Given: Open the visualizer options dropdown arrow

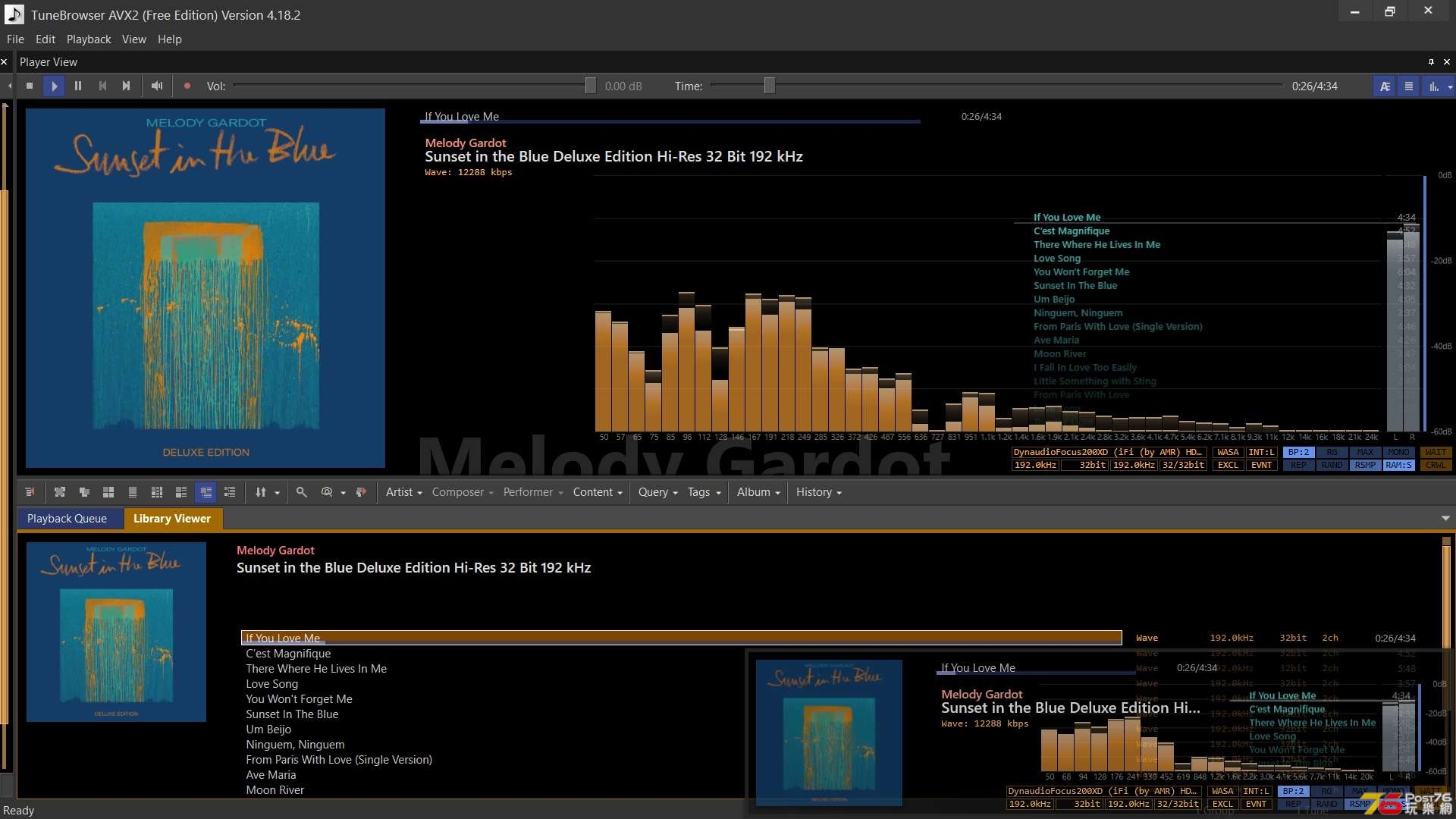Looking at the screenshot, I should pos(1450,86).
